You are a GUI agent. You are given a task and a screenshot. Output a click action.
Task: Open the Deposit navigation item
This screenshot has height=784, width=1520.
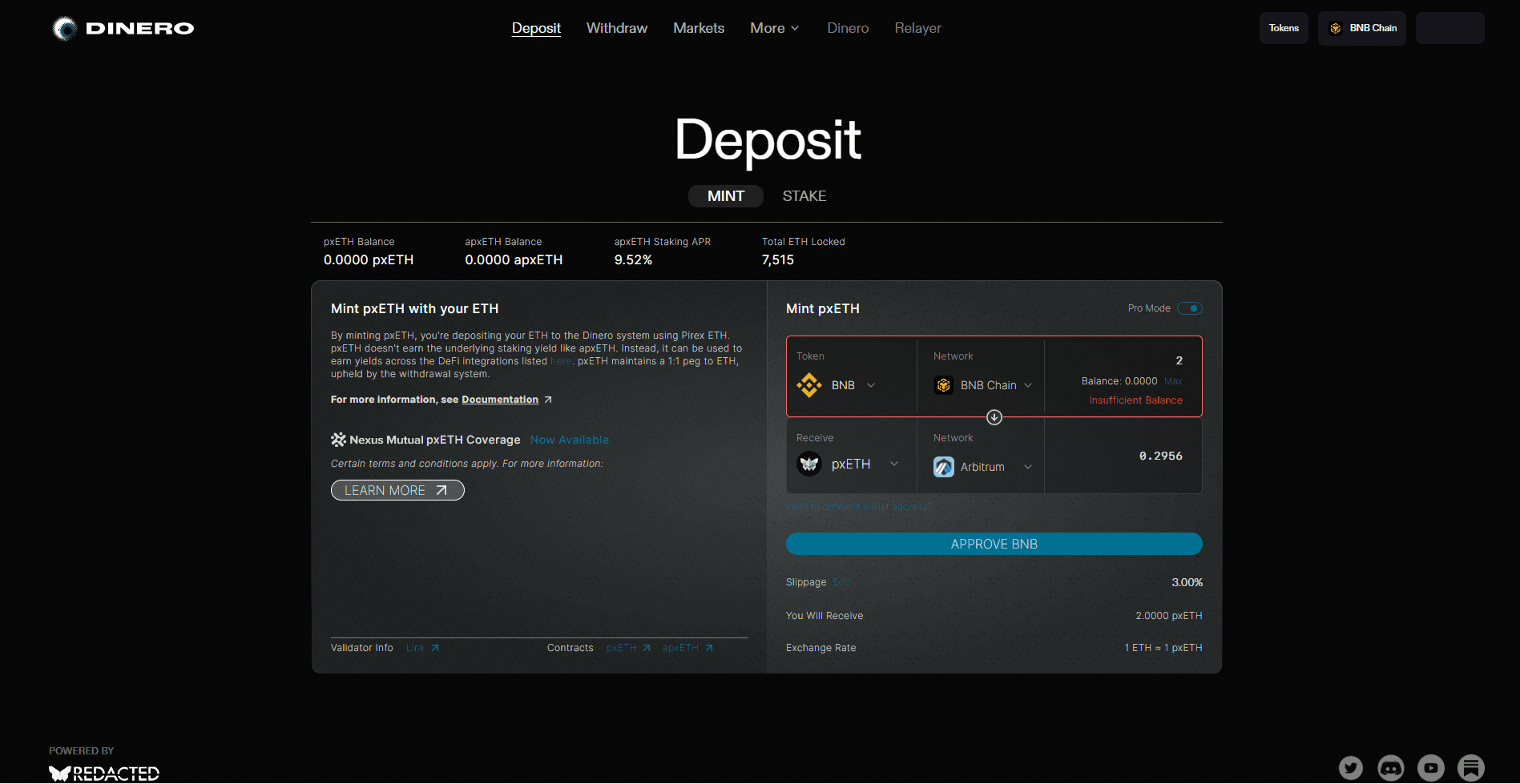tap(536, 28)
